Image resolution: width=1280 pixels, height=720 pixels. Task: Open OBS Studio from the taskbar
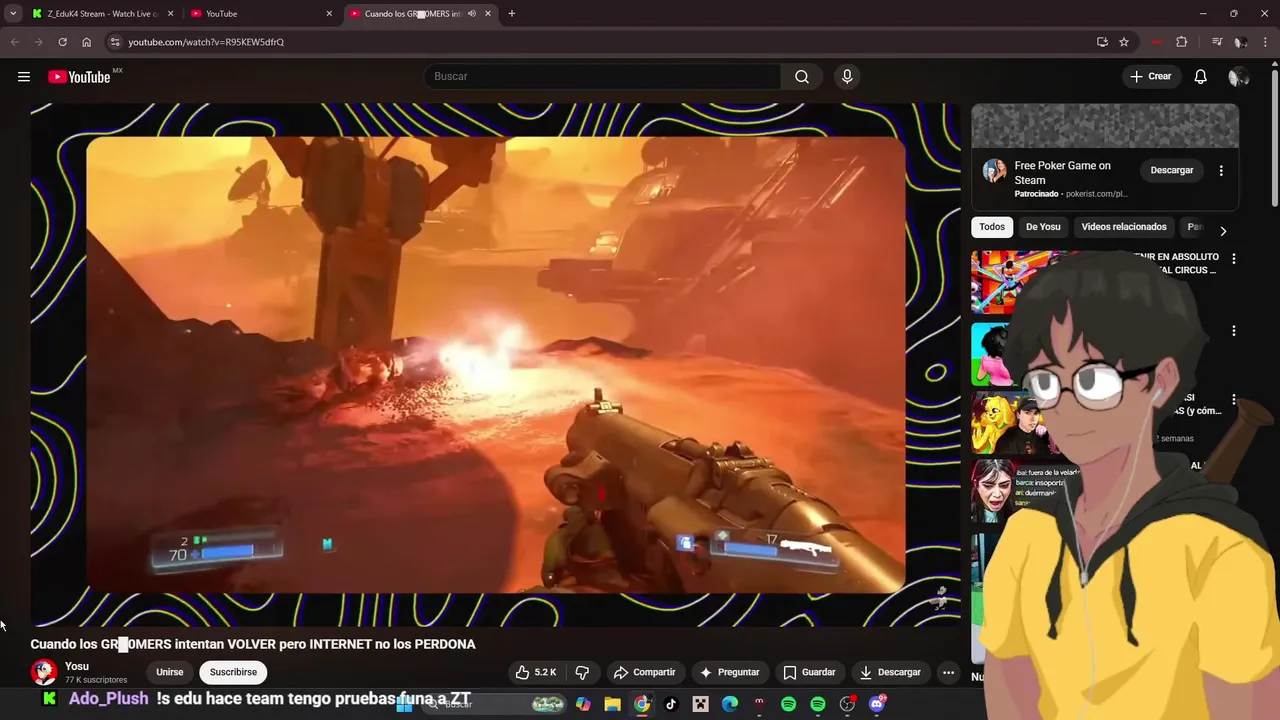847,704
